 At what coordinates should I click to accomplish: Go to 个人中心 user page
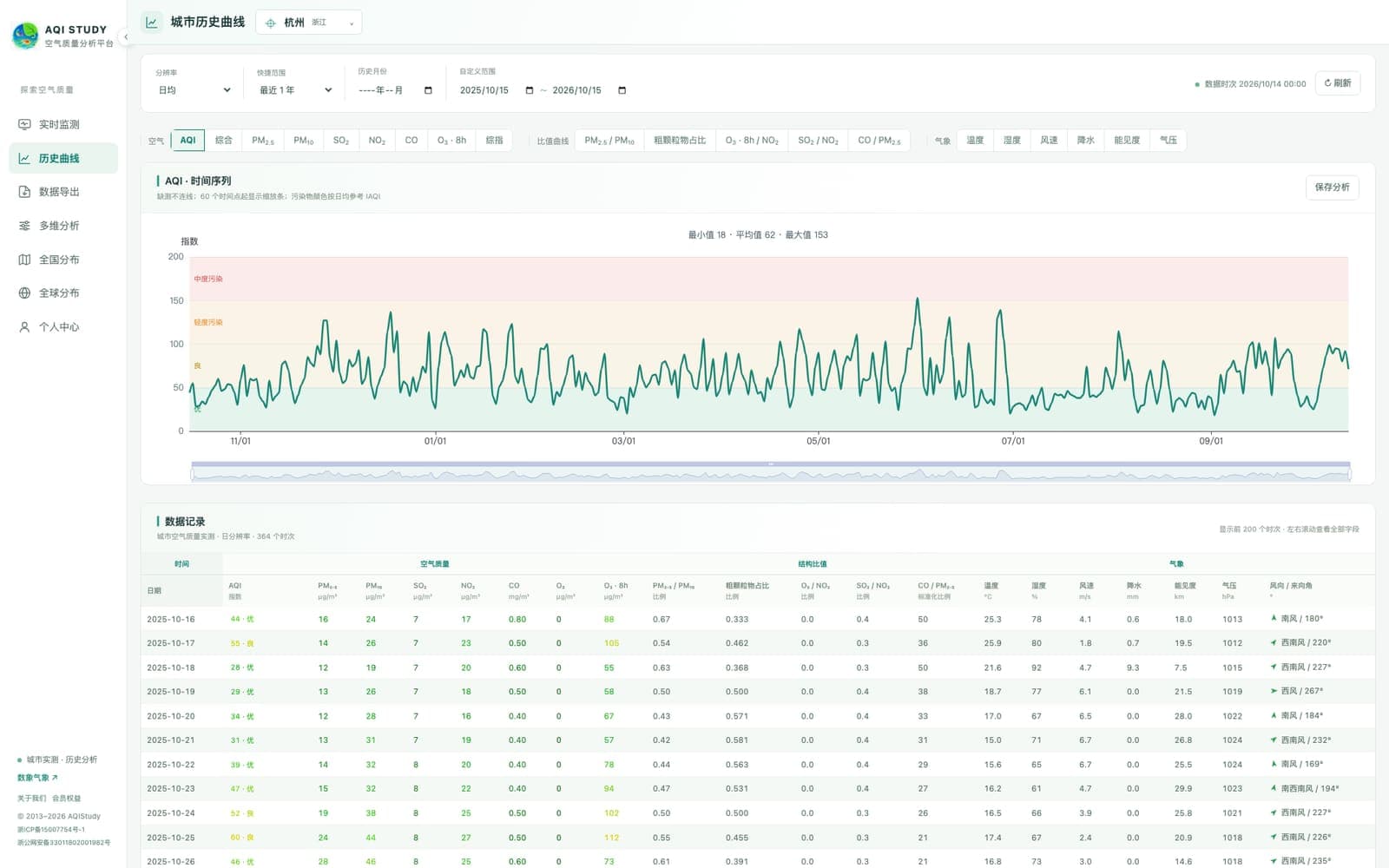[x=63, y=327]
